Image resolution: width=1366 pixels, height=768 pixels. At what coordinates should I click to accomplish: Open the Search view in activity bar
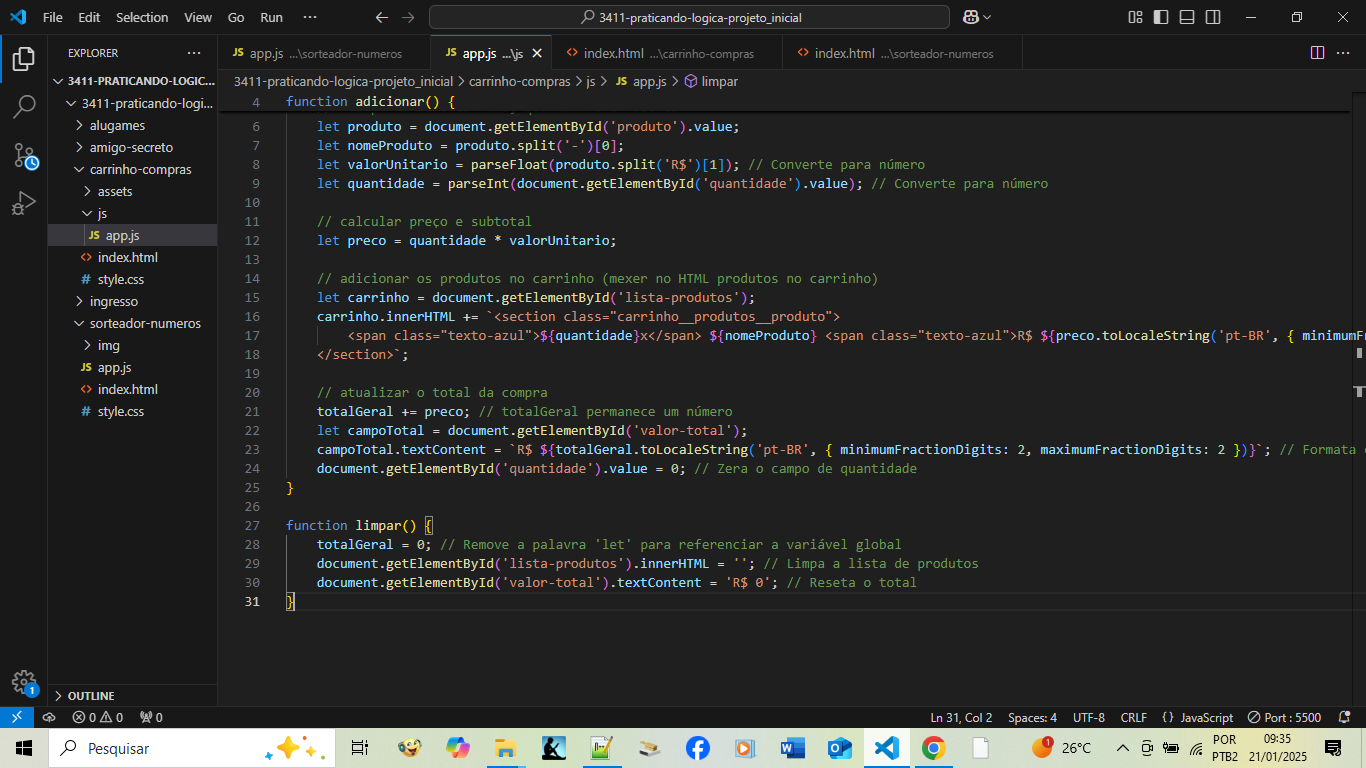click(x=24, y=106)
